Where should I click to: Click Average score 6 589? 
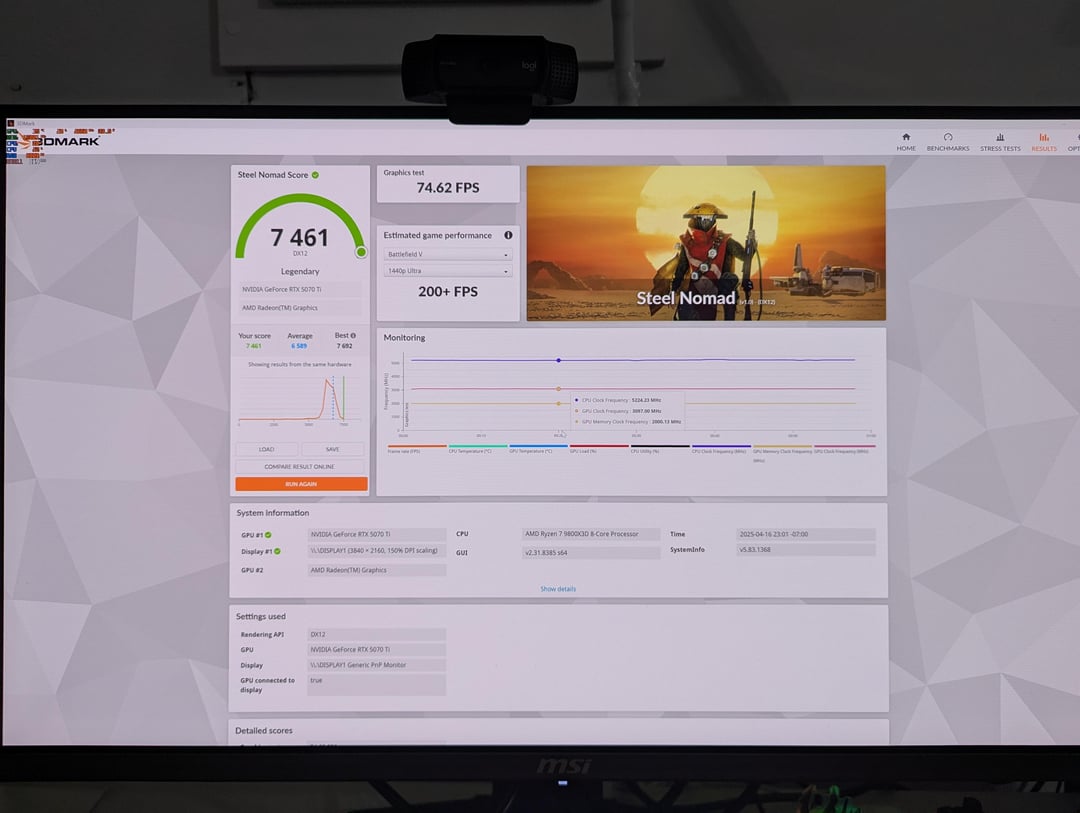(299, 346)
